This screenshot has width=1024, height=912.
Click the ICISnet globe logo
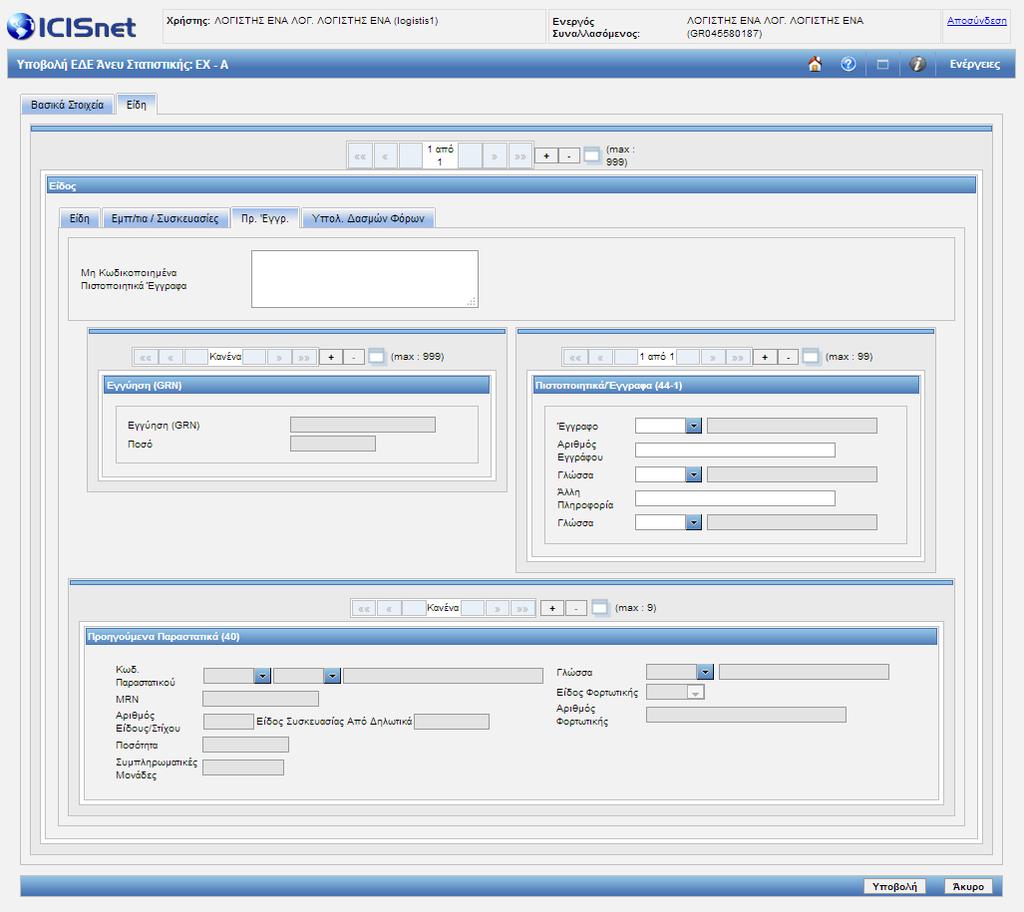pyautogui.click(x=71, y=27)
